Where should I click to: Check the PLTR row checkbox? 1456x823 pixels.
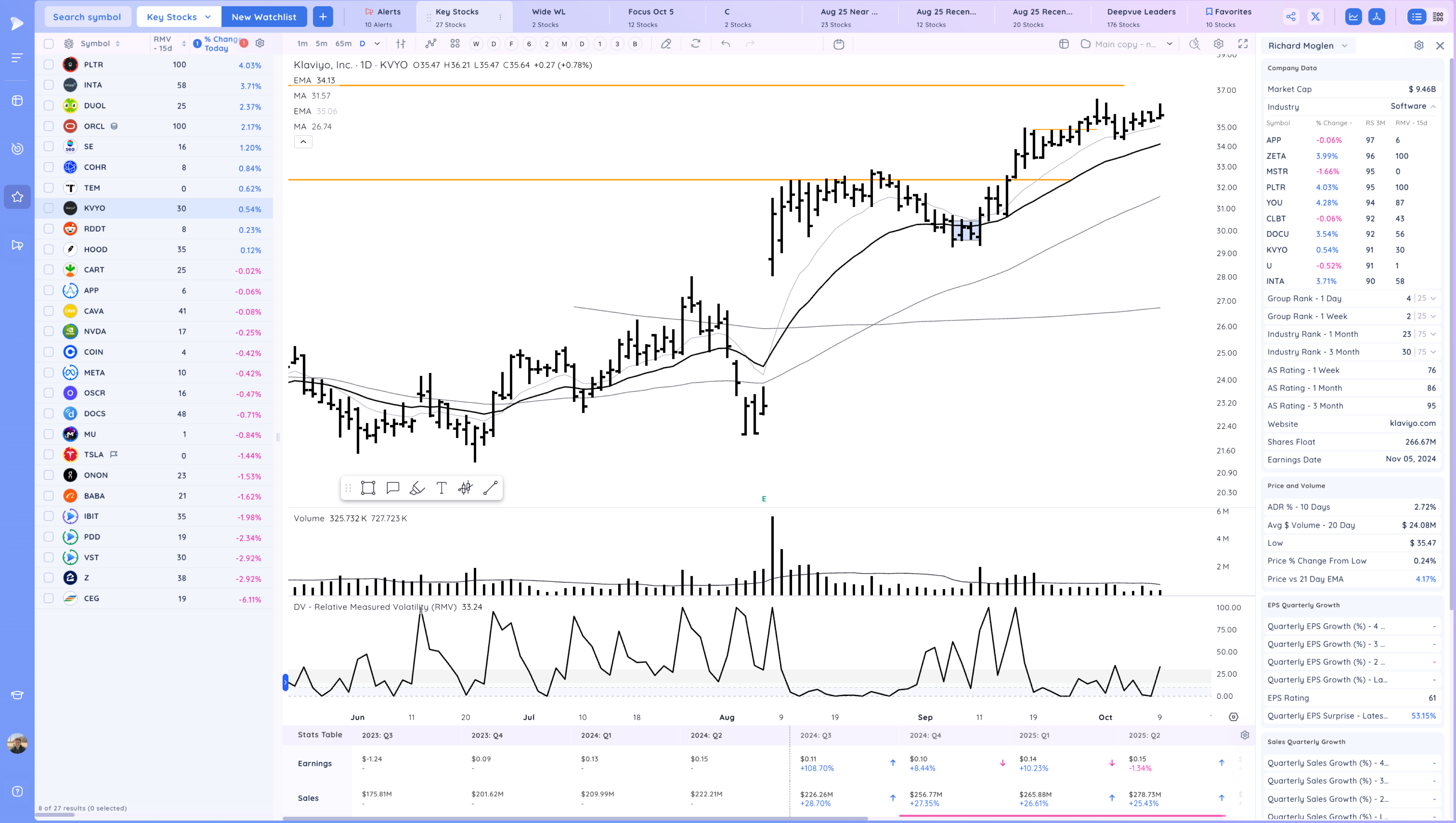pyautogui.click(x=49, y=64)
